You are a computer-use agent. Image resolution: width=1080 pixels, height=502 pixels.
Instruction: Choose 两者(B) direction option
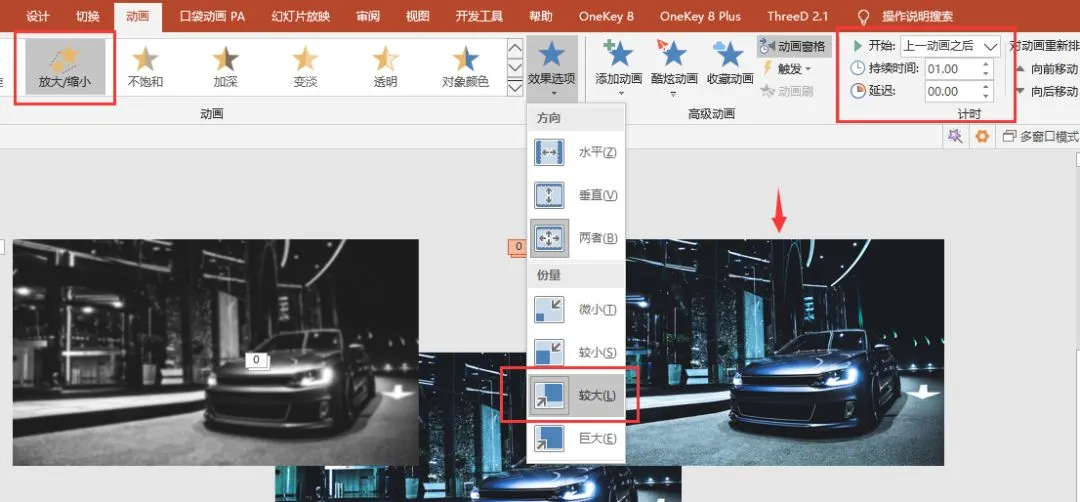coord(576,238)
